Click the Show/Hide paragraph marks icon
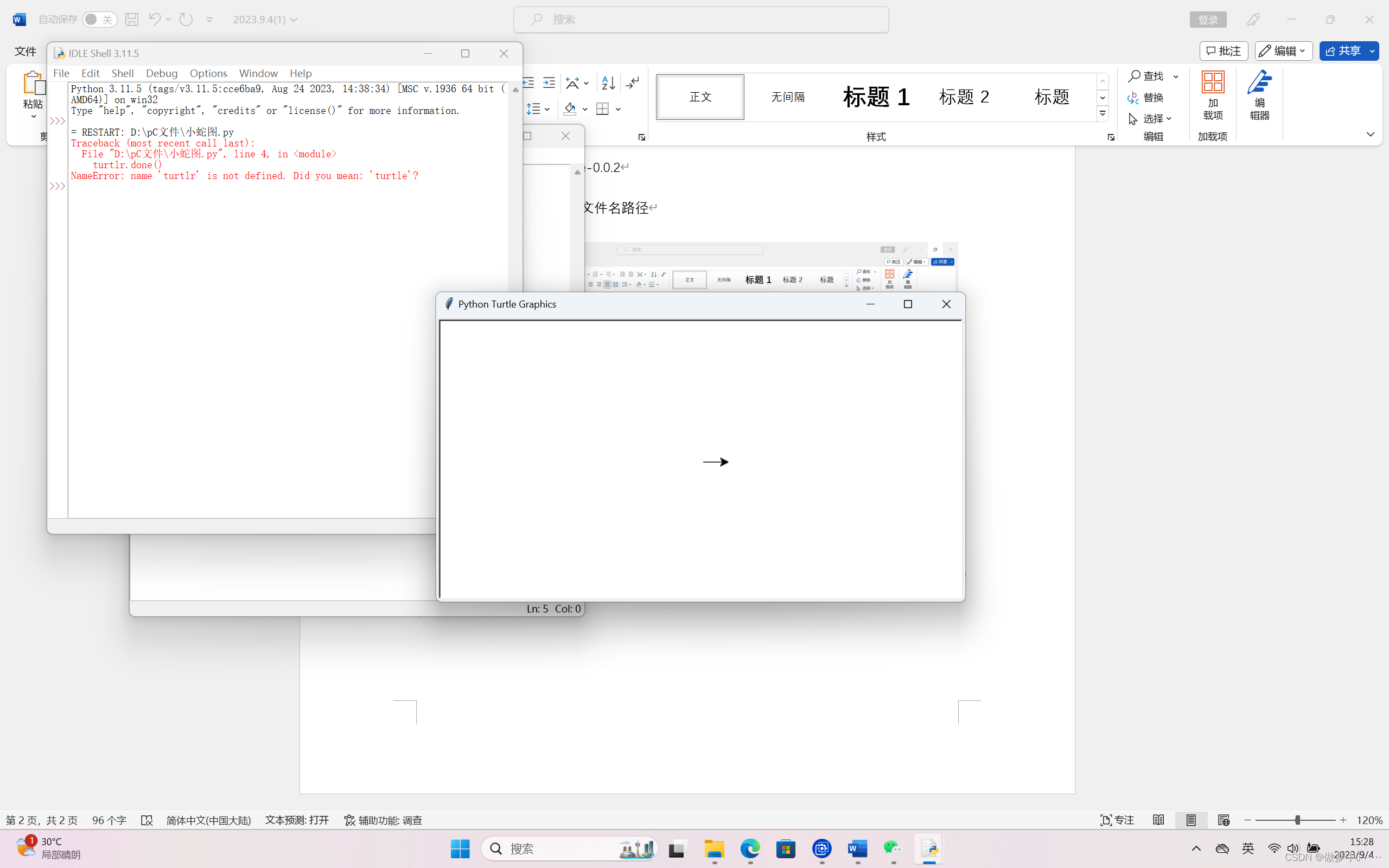The height and width of the screenshot is (868, 1389). 632,82
